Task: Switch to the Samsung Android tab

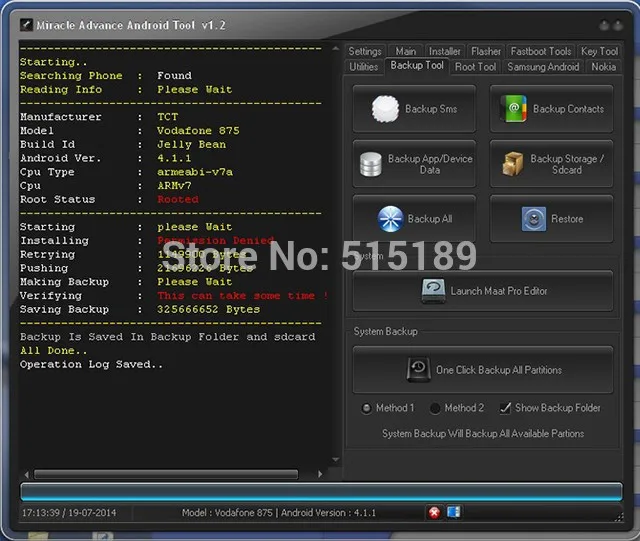Action: pyautogui.click(x=543, y=67)
